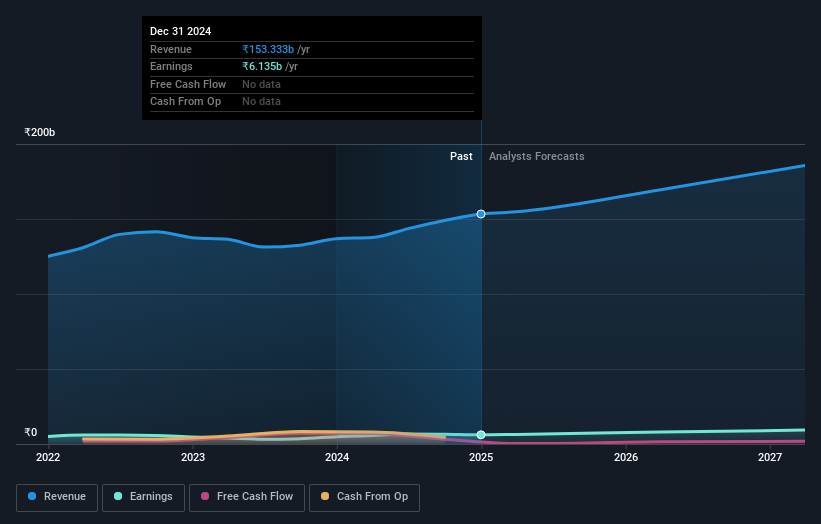The width and height of the screenshot is (821, 524).
Task: Click the 2027 x-axis label
Action: (x=770, y=458)
